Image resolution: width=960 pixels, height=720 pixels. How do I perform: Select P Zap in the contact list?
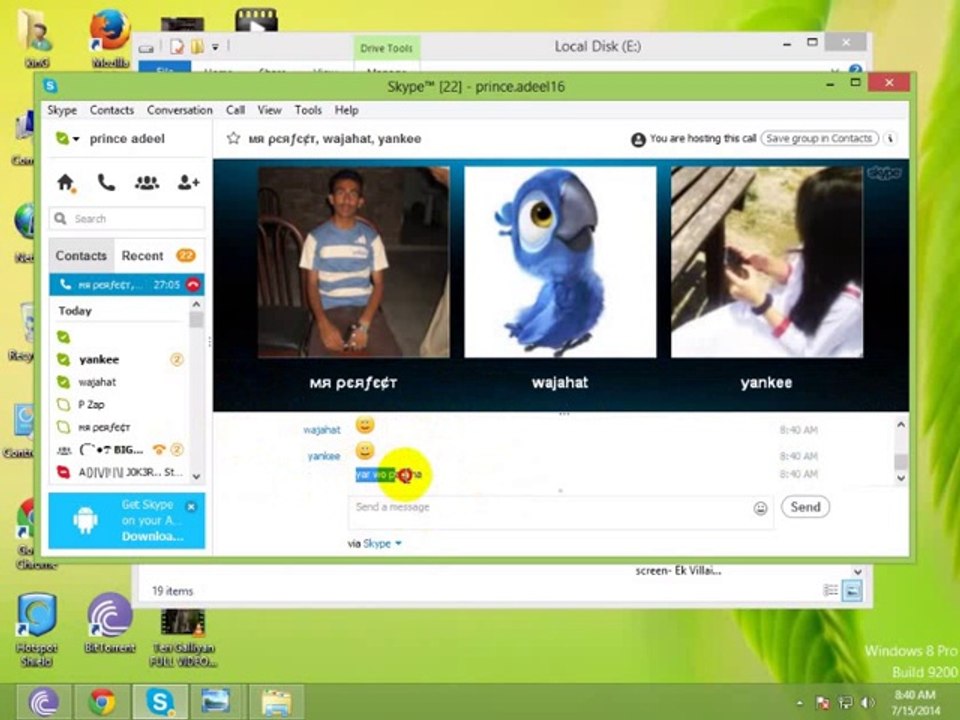(120, 405)
